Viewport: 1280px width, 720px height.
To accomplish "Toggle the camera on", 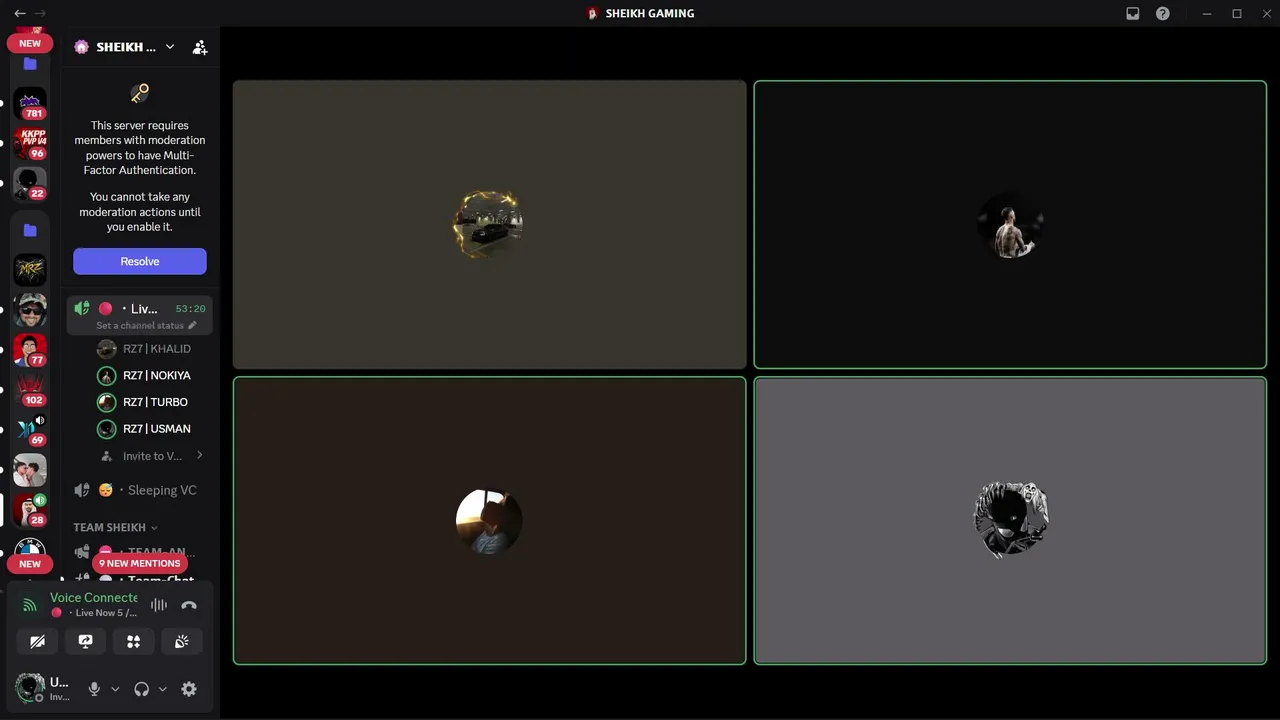I will [x=38, y=641].
